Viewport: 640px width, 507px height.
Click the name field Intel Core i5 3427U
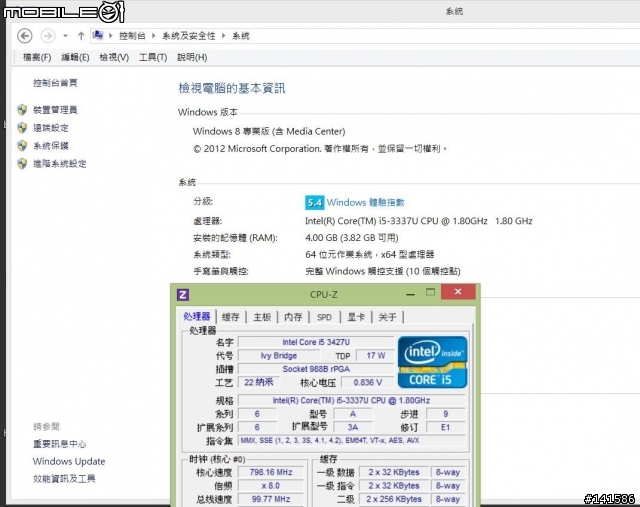click(316, 342)
